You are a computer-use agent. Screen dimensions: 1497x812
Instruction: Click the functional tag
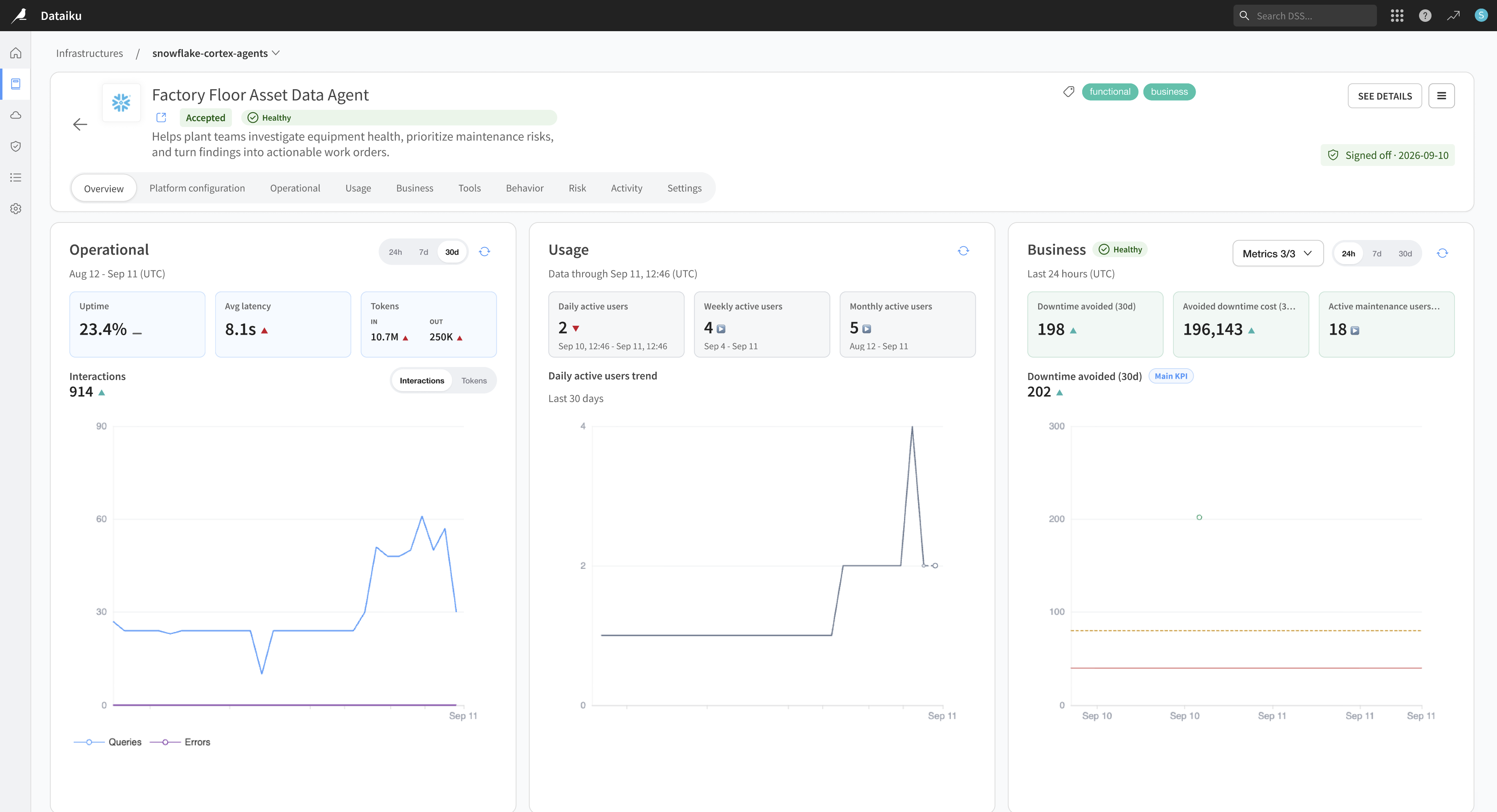pos(1110,92)
